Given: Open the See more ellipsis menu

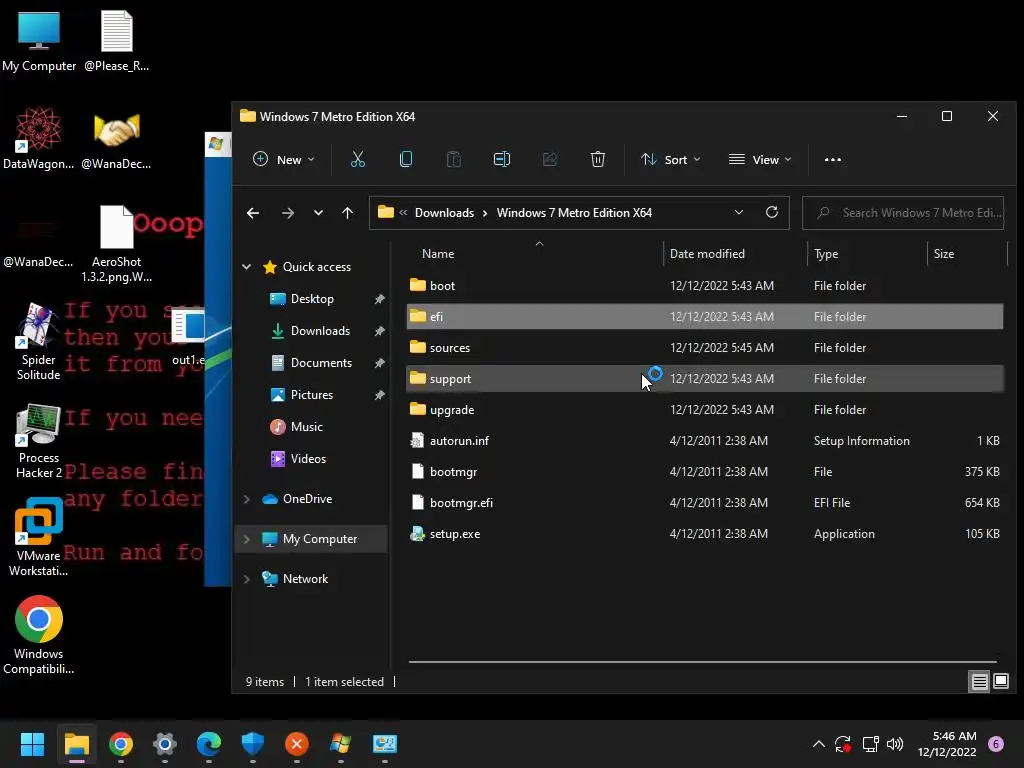Looking at the screenshot, I should 833,159.
